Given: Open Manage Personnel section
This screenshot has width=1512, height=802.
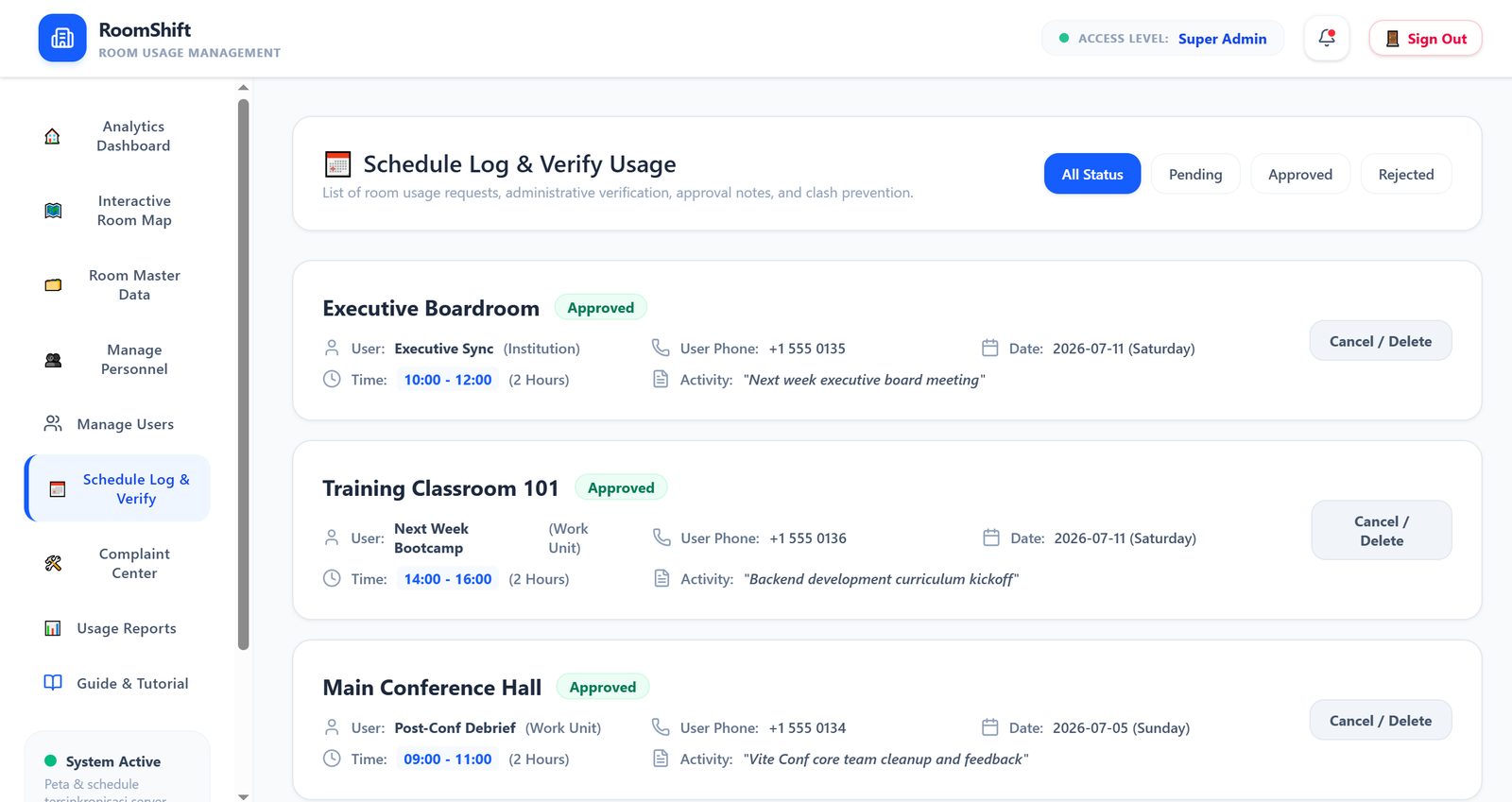Looking at the screenshot, I should (117, 360).
